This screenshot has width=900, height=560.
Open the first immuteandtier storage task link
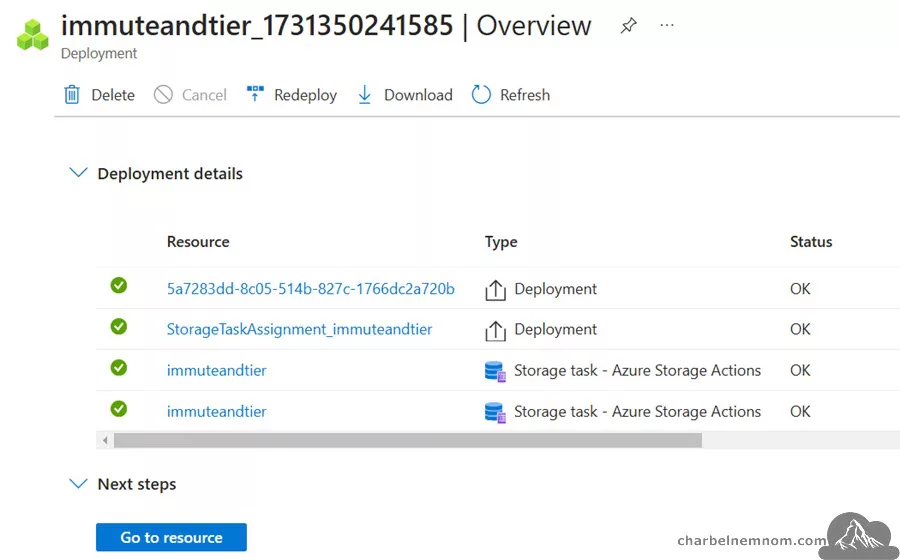[x=216, y=371]
